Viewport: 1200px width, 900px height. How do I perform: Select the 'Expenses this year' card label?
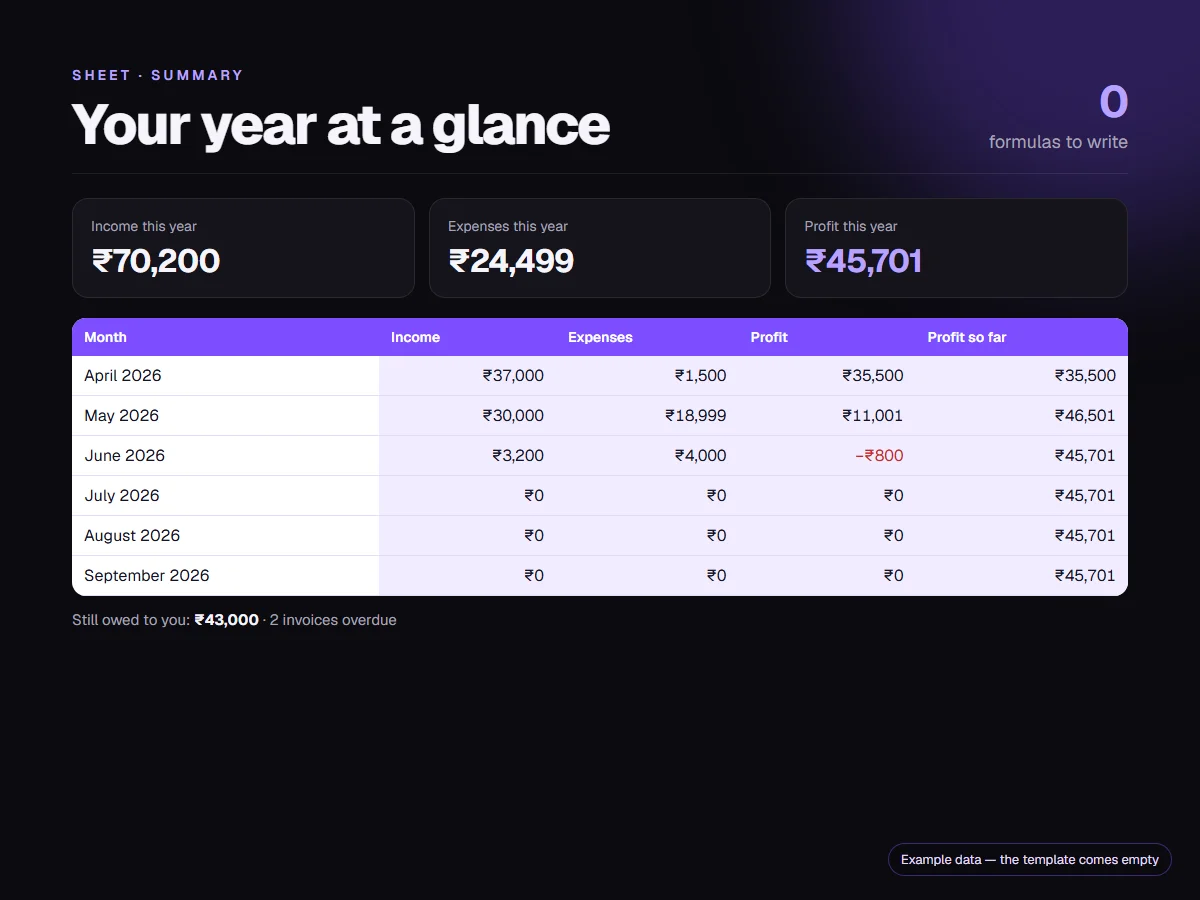[508, 226]
